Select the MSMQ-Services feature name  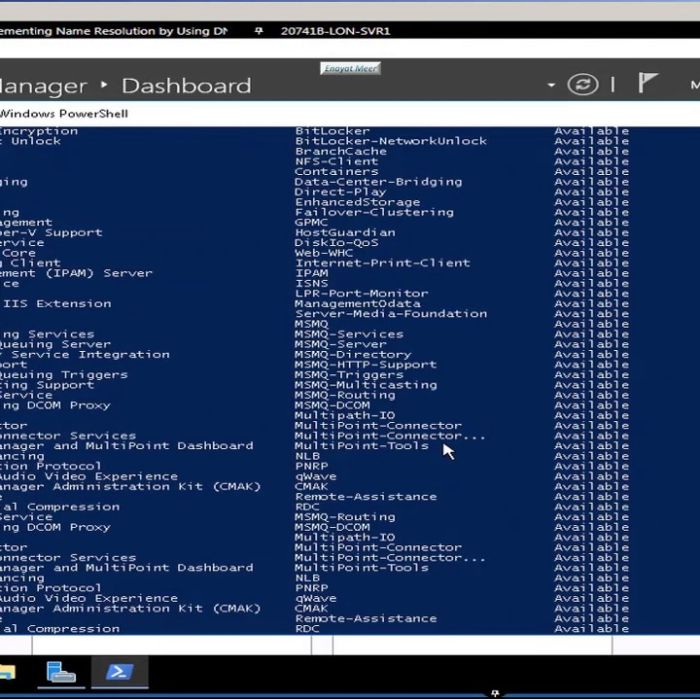point(349,334)
